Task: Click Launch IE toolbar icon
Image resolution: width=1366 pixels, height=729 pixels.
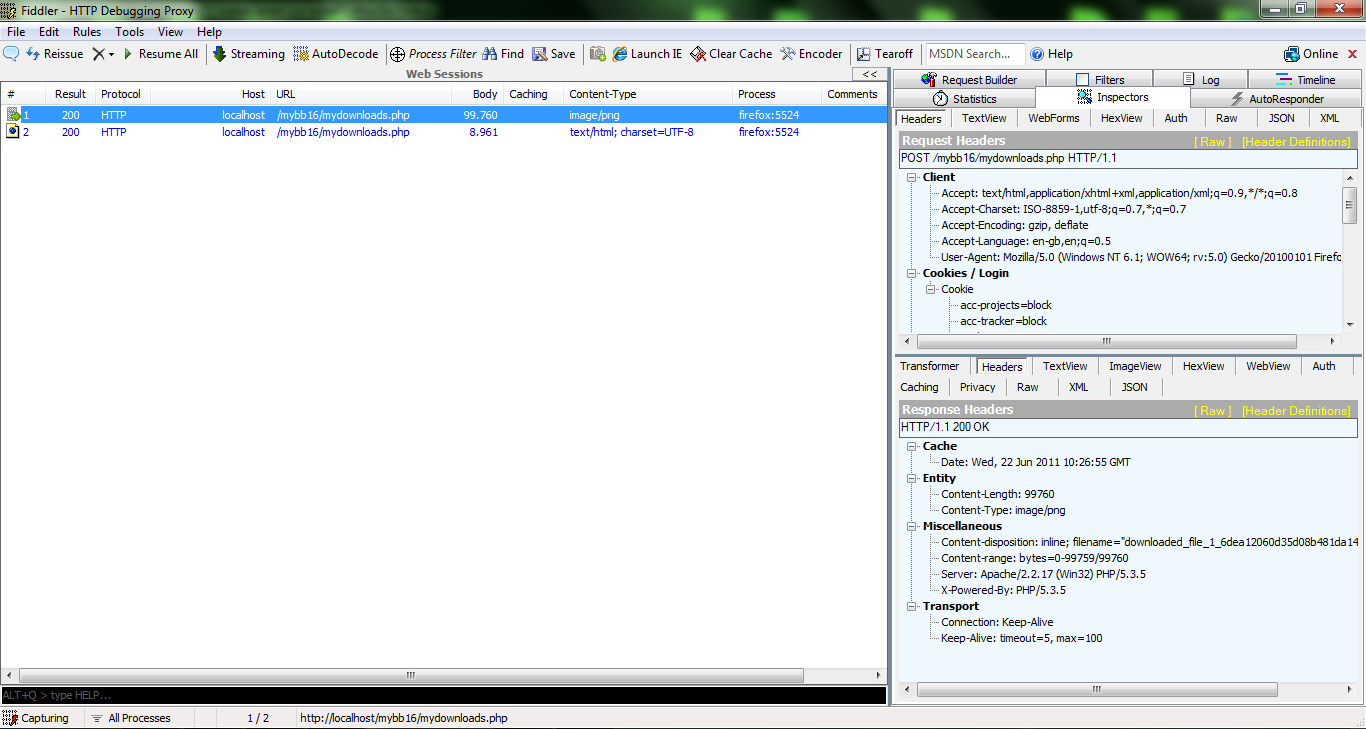Action: 620,54
